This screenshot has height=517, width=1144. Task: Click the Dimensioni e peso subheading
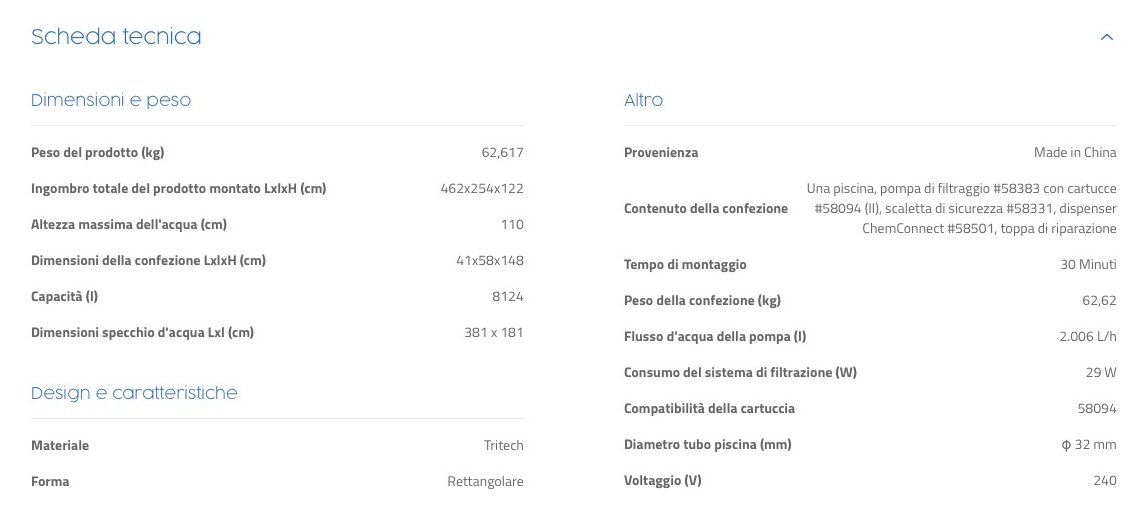[x=111, y=100]
